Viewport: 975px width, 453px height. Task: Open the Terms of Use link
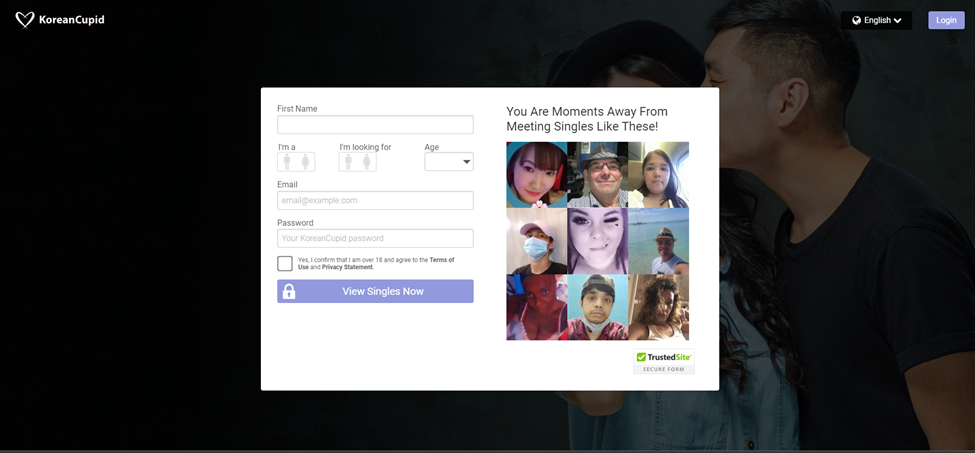441,260
